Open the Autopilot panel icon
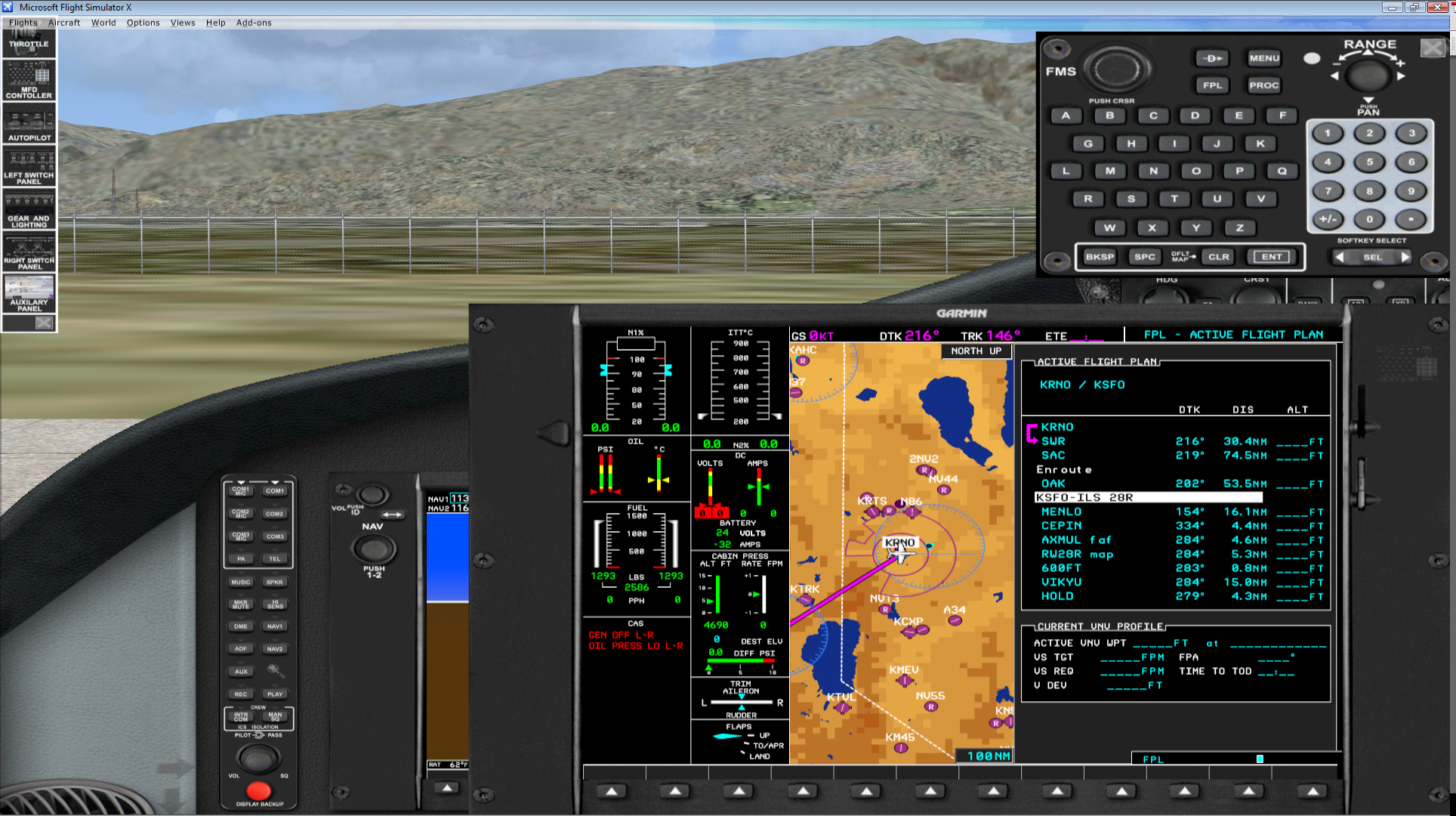Screen dimensions: 1456x816 [29, 122]
